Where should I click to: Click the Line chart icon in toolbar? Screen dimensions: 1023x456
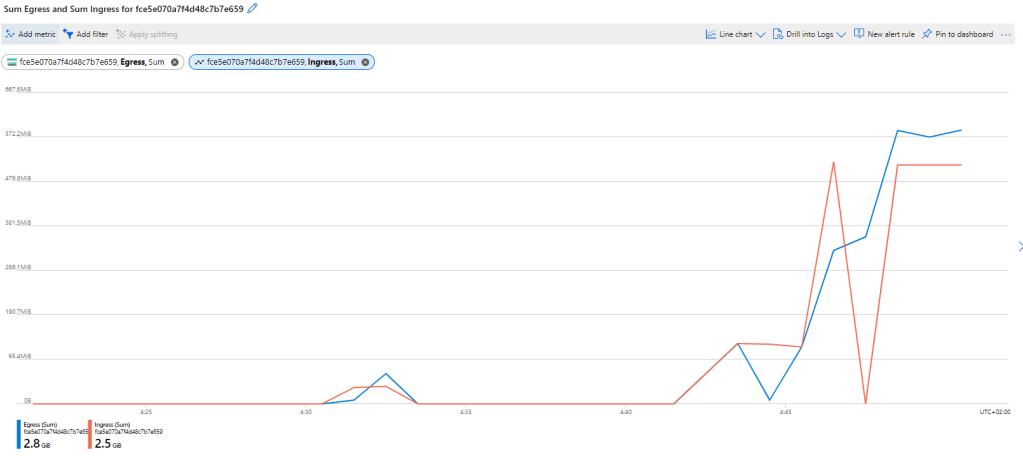(x=710, y=34)
